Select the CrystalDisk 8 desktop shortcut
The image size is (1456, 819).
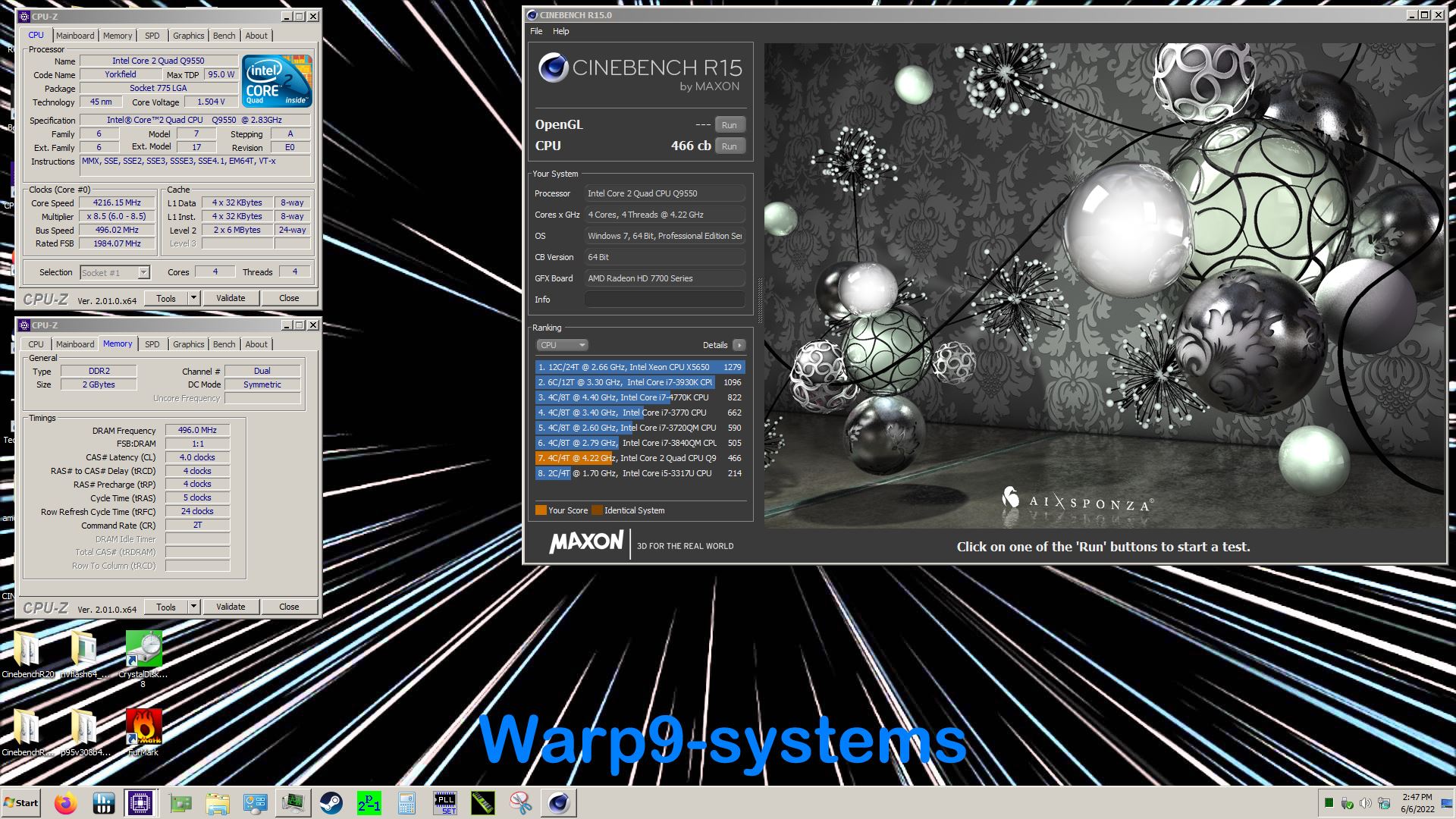(143, 658)
